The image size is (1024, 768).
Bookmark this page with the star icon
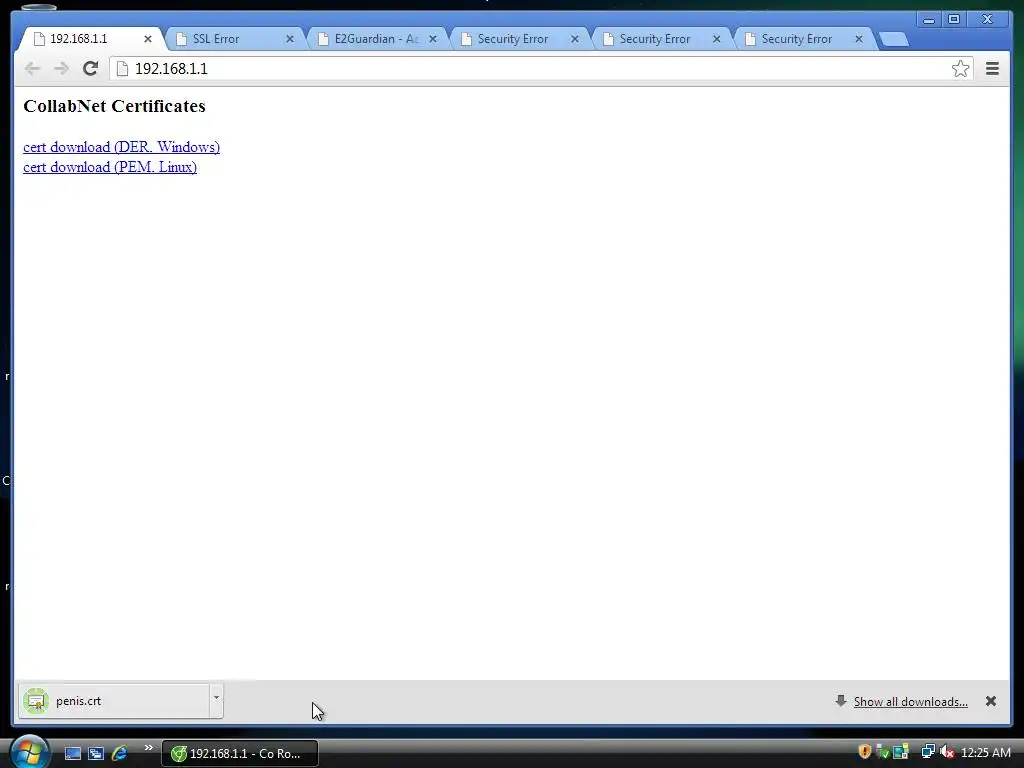point(960,69)
